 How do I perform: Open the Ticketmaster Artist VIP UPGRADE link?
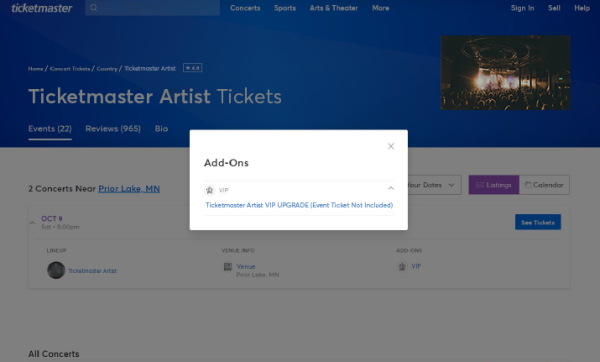[x=299, y=205]
